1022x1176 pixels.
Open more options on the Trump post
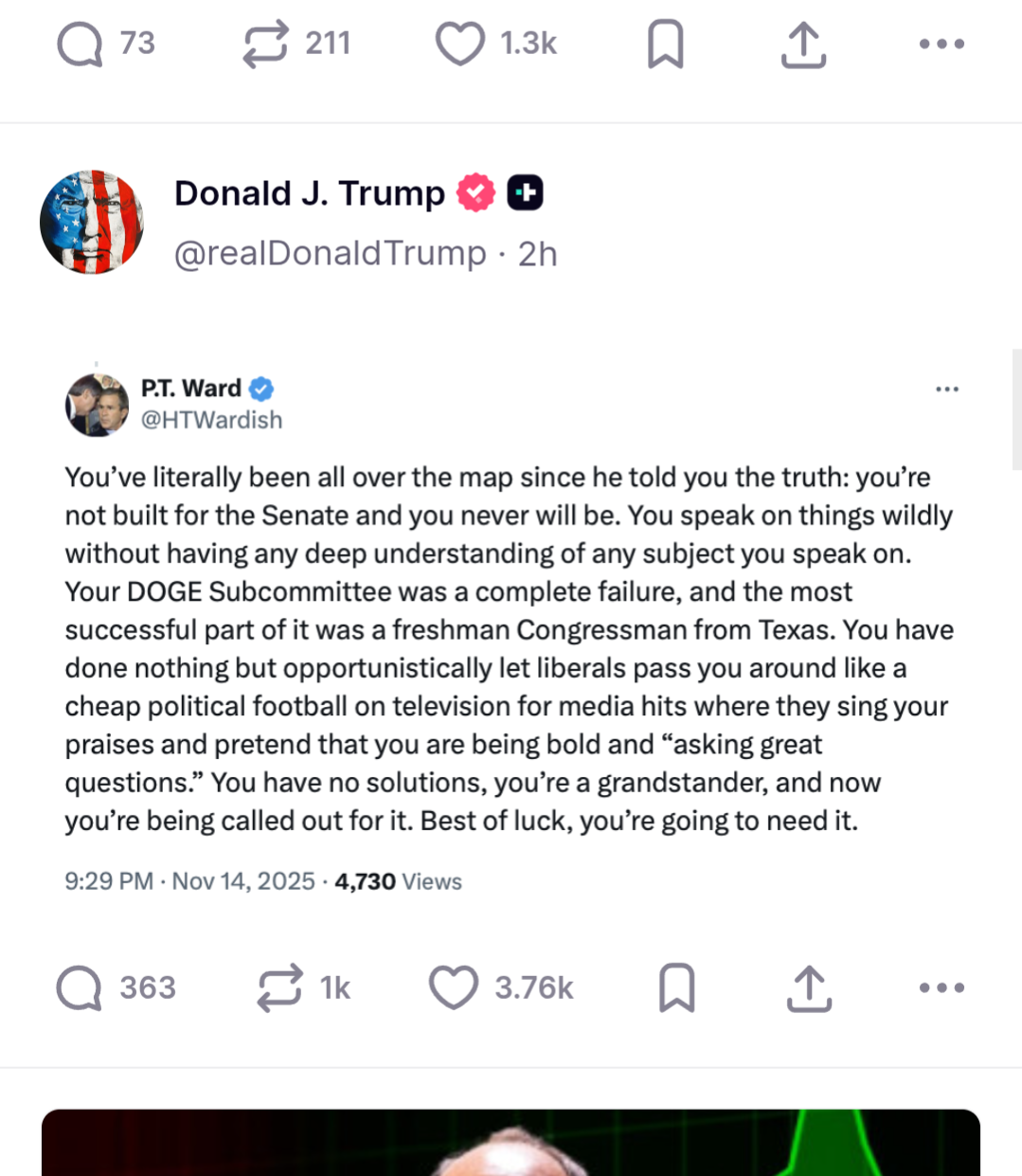point(941,988)
